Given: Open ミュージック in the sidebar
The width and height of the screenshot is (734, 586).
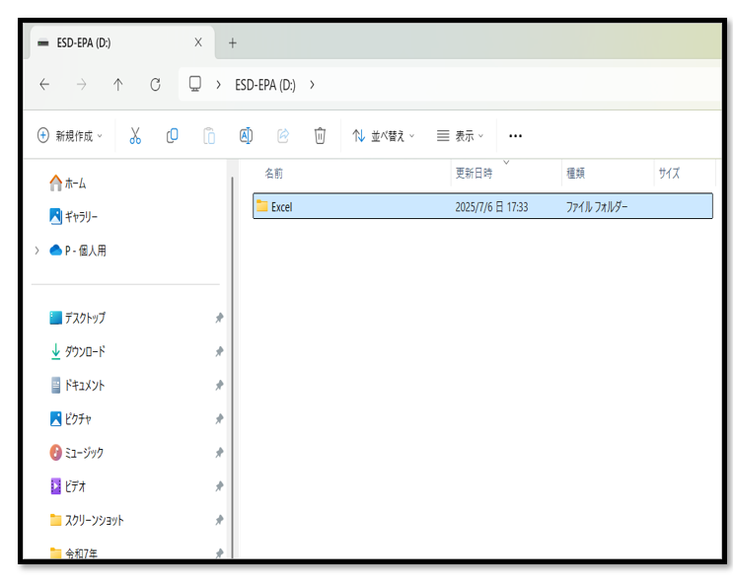Looking at the screenshot, I should (76, 453).
